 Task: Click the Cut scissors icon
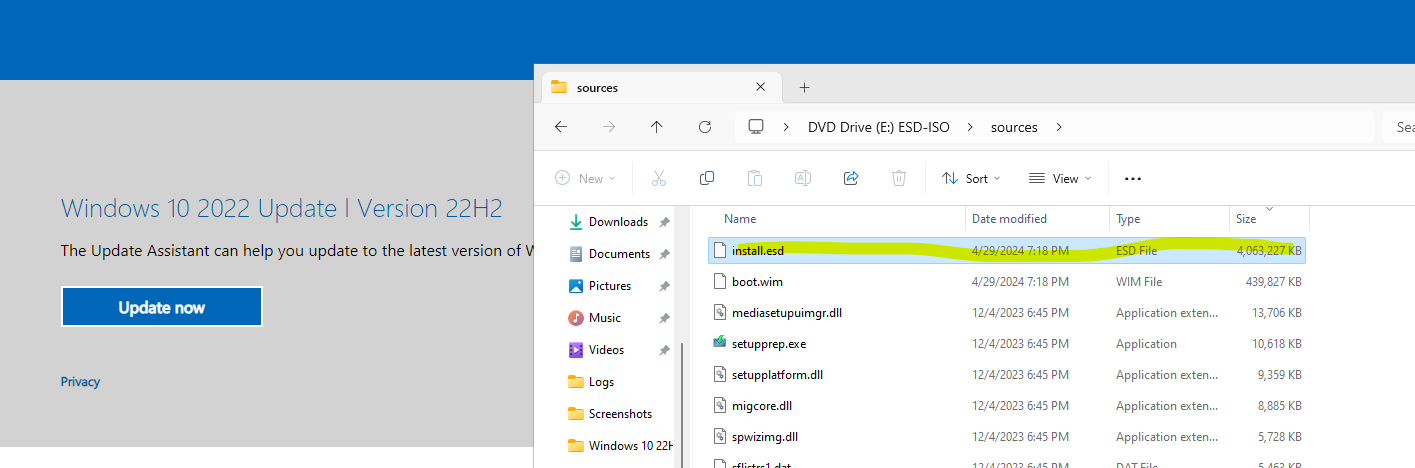click(x=658, y=178)
